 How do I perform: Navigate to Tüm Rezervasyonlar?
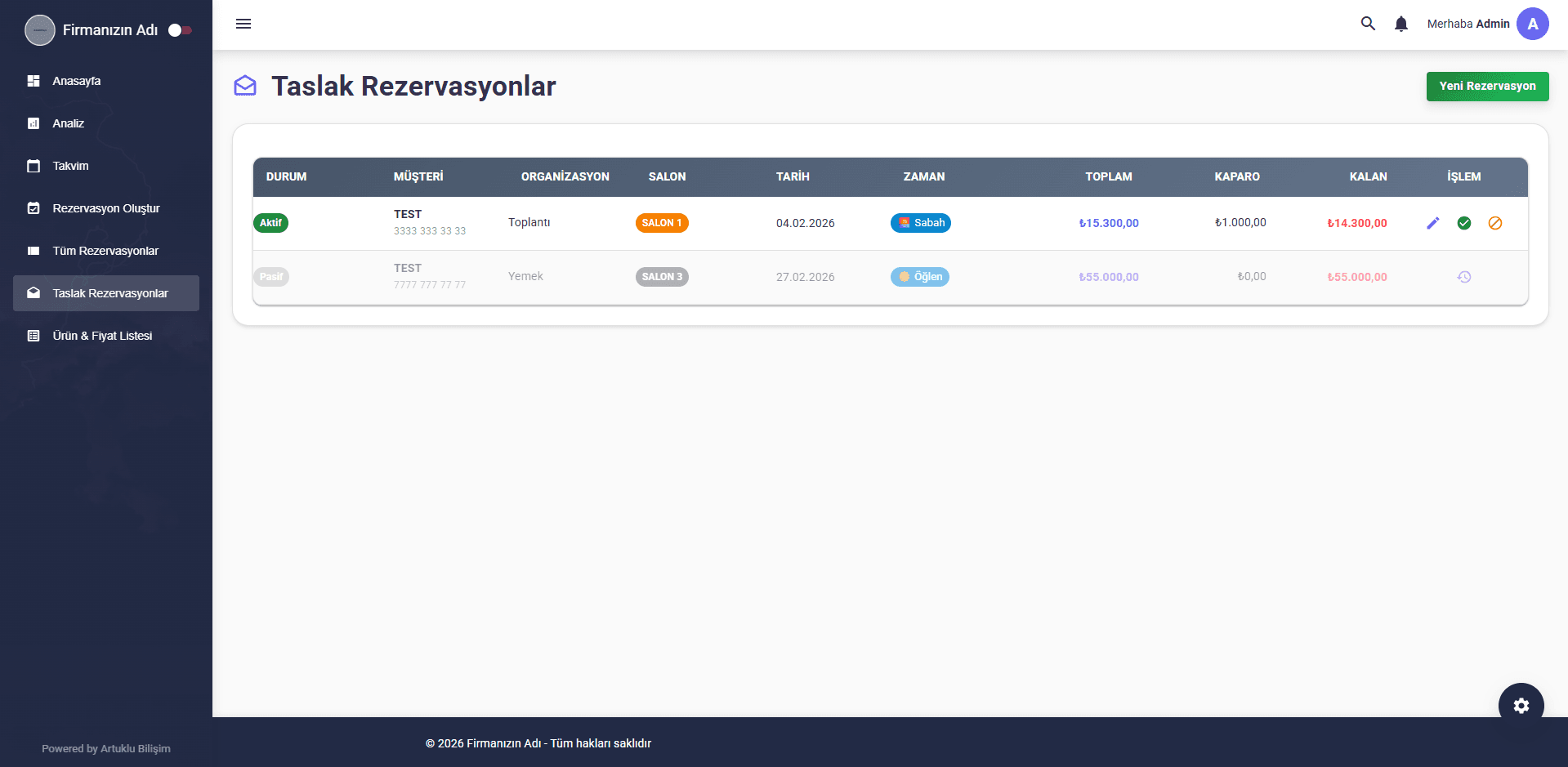click(x=105, y=251)
